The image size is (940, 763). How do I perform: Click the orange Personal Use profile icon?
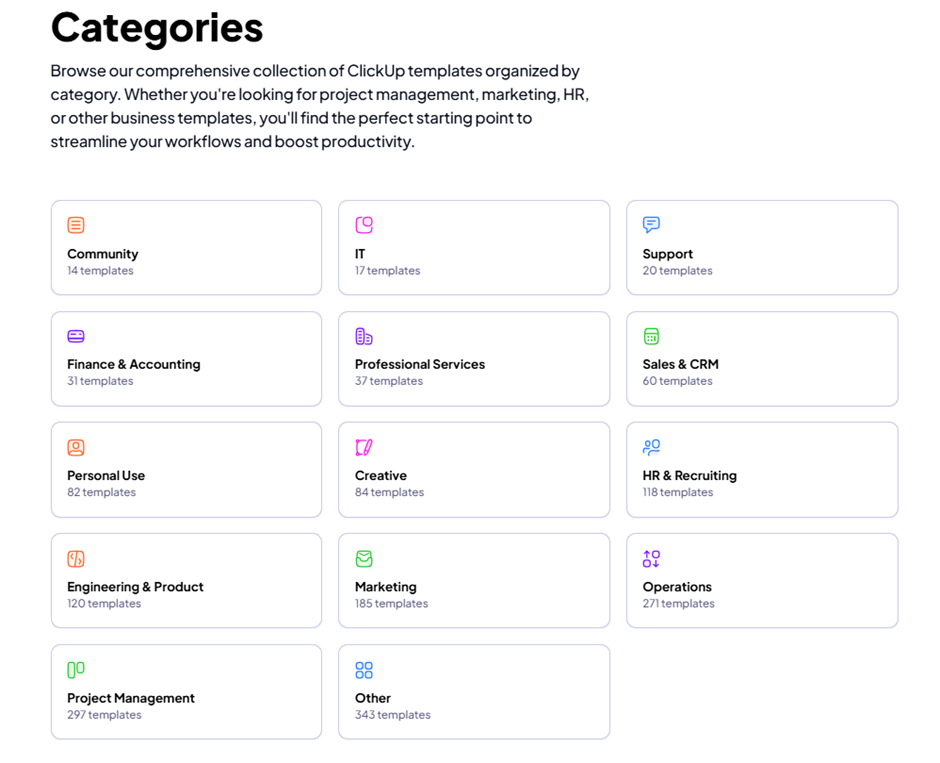[76, 447]
